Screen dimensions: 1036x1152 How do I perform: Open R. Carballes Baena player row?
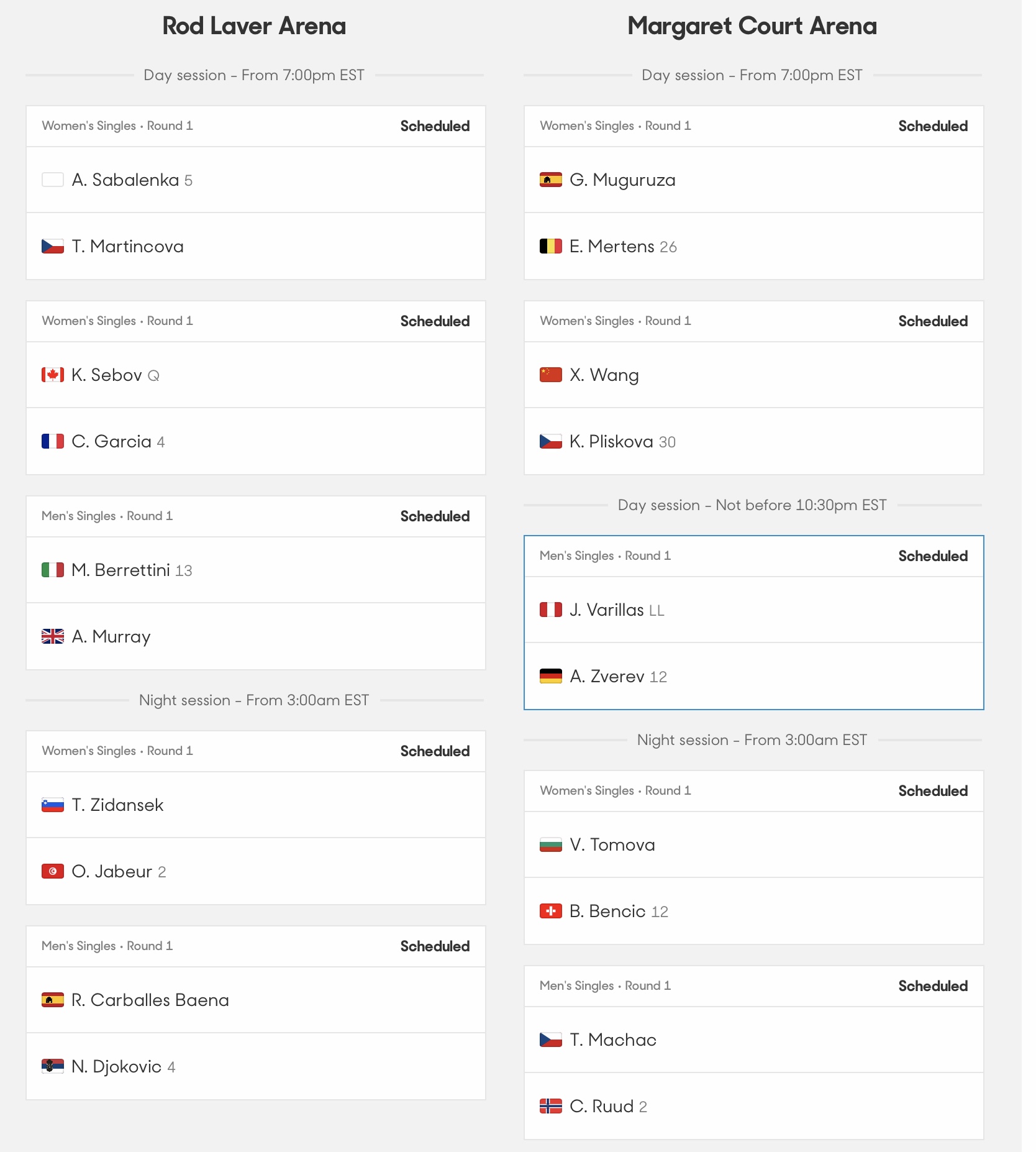click(x=256, y=1000)
